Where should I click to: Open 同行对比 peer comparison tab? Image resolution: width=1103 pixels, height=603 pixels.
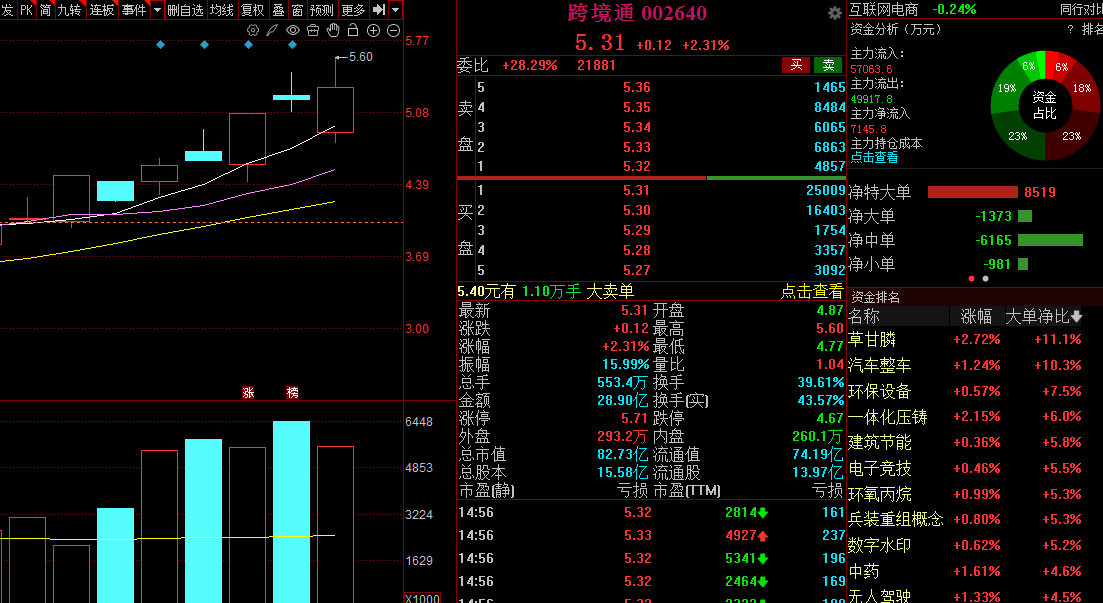pyautogui.click(x=1081, y=9)
